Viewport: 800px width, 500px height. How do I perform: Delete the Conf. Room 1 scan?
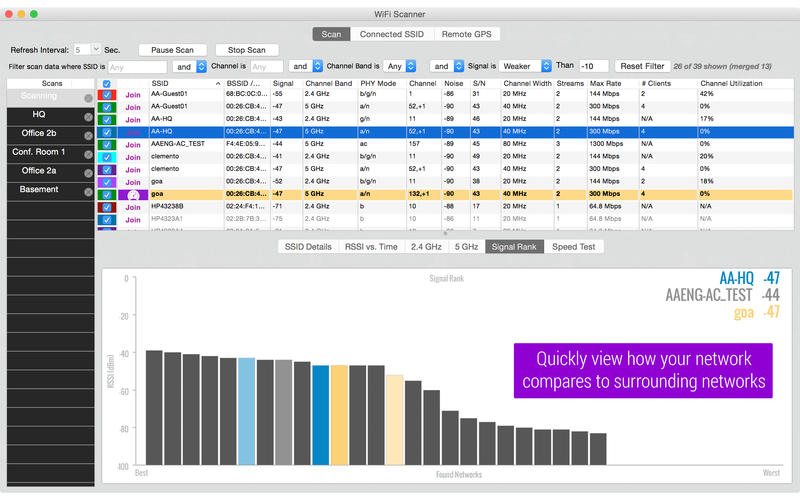tap(88, 153)
